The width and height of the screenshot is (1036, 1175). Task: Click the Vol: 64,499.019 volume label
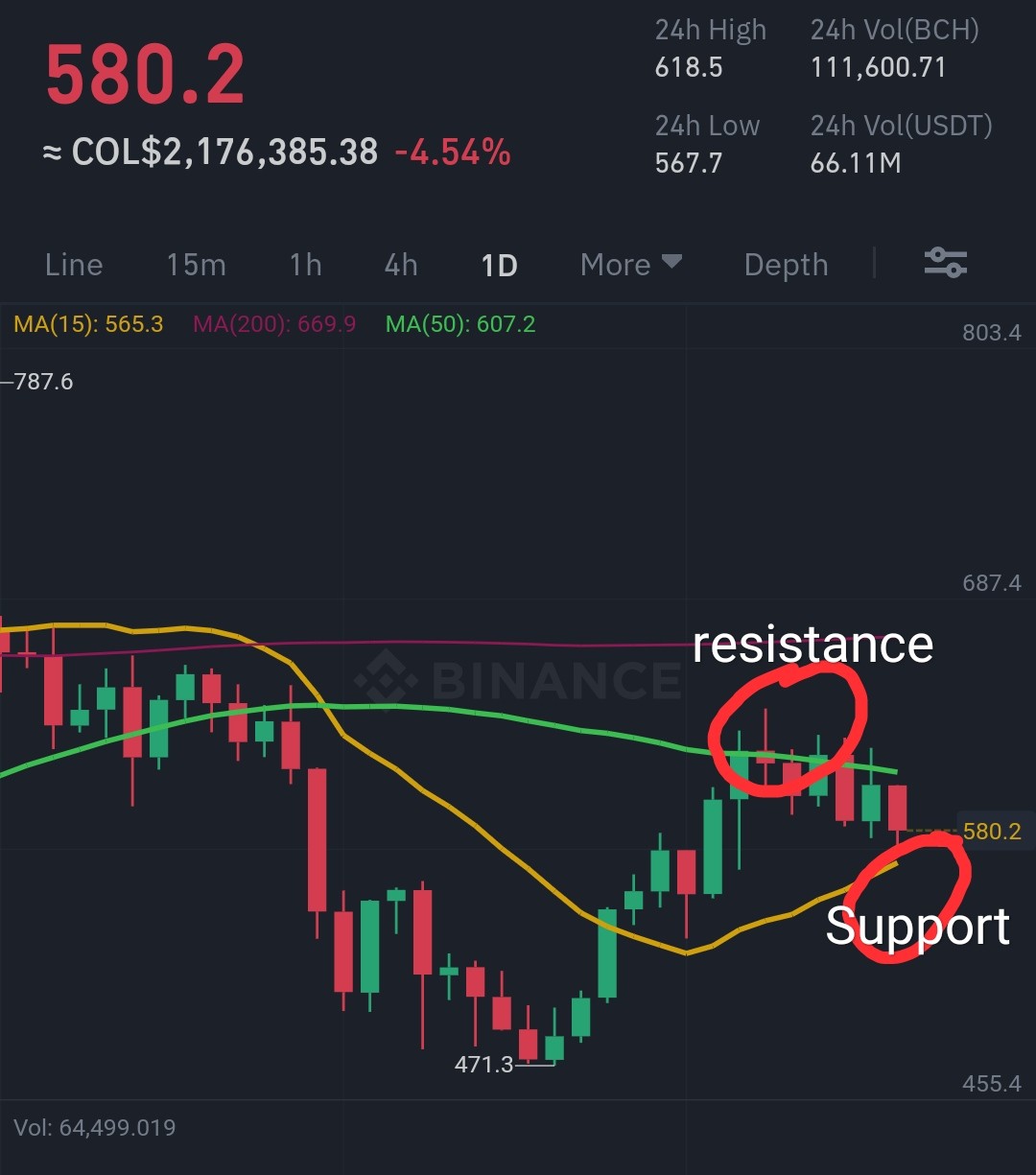95,1127
